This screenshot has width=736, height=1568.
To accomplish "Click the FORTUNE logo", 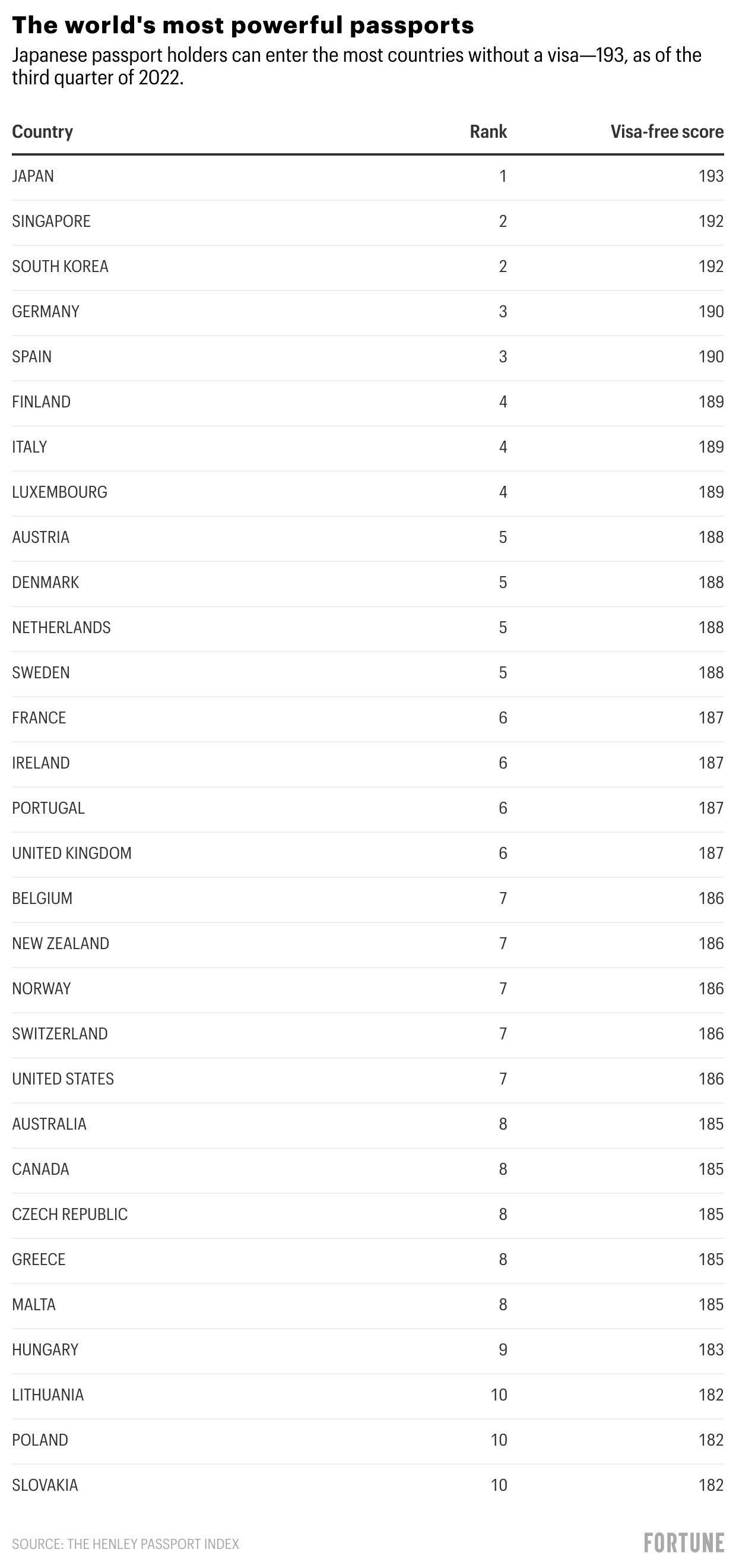I will coord(684,1543).
